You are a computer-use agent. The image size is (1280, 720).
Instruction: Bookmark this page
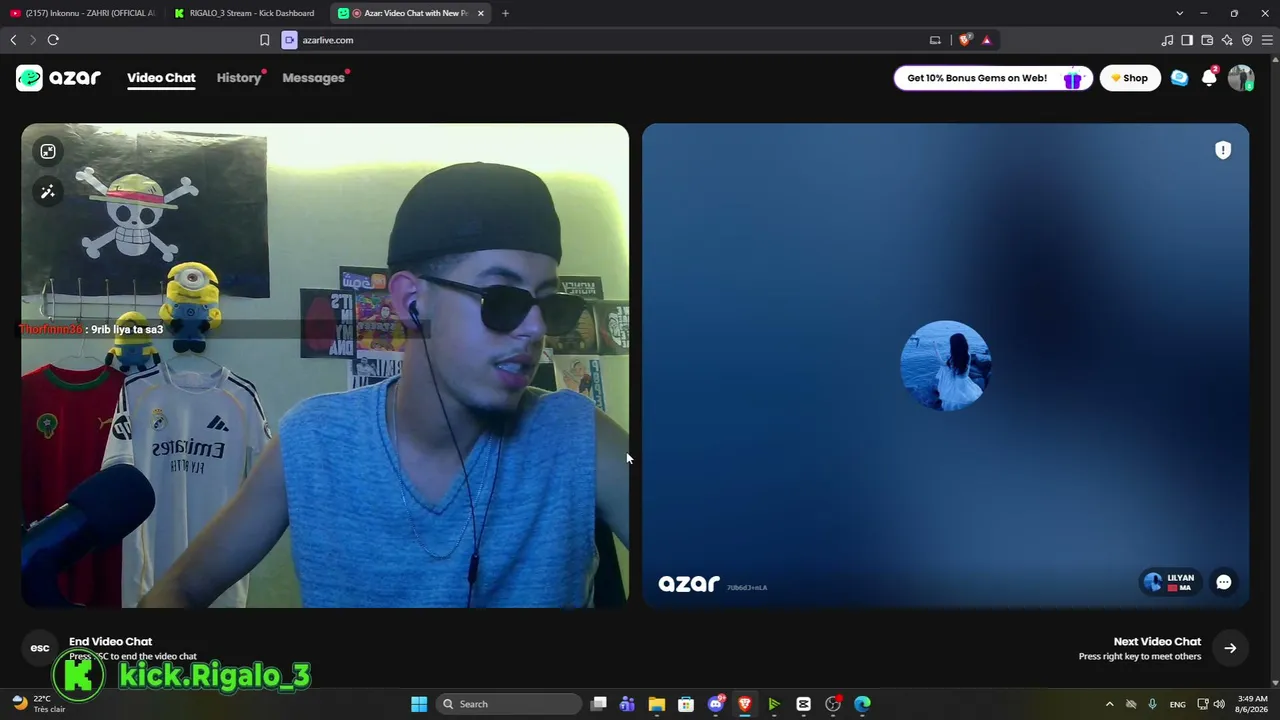pyautogui.click(x=265, y=40)
